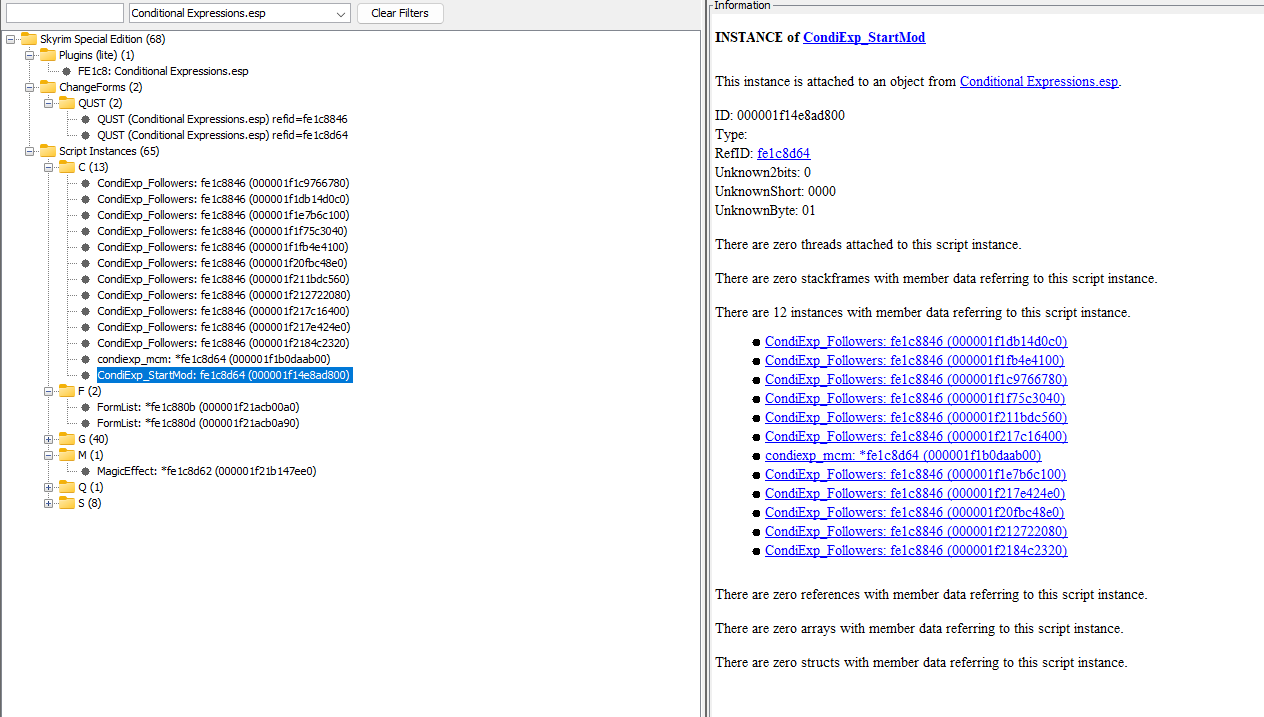Collapse the Plugins (lite) node
Screen dimensions: 1264x717
tap(30, 55)
